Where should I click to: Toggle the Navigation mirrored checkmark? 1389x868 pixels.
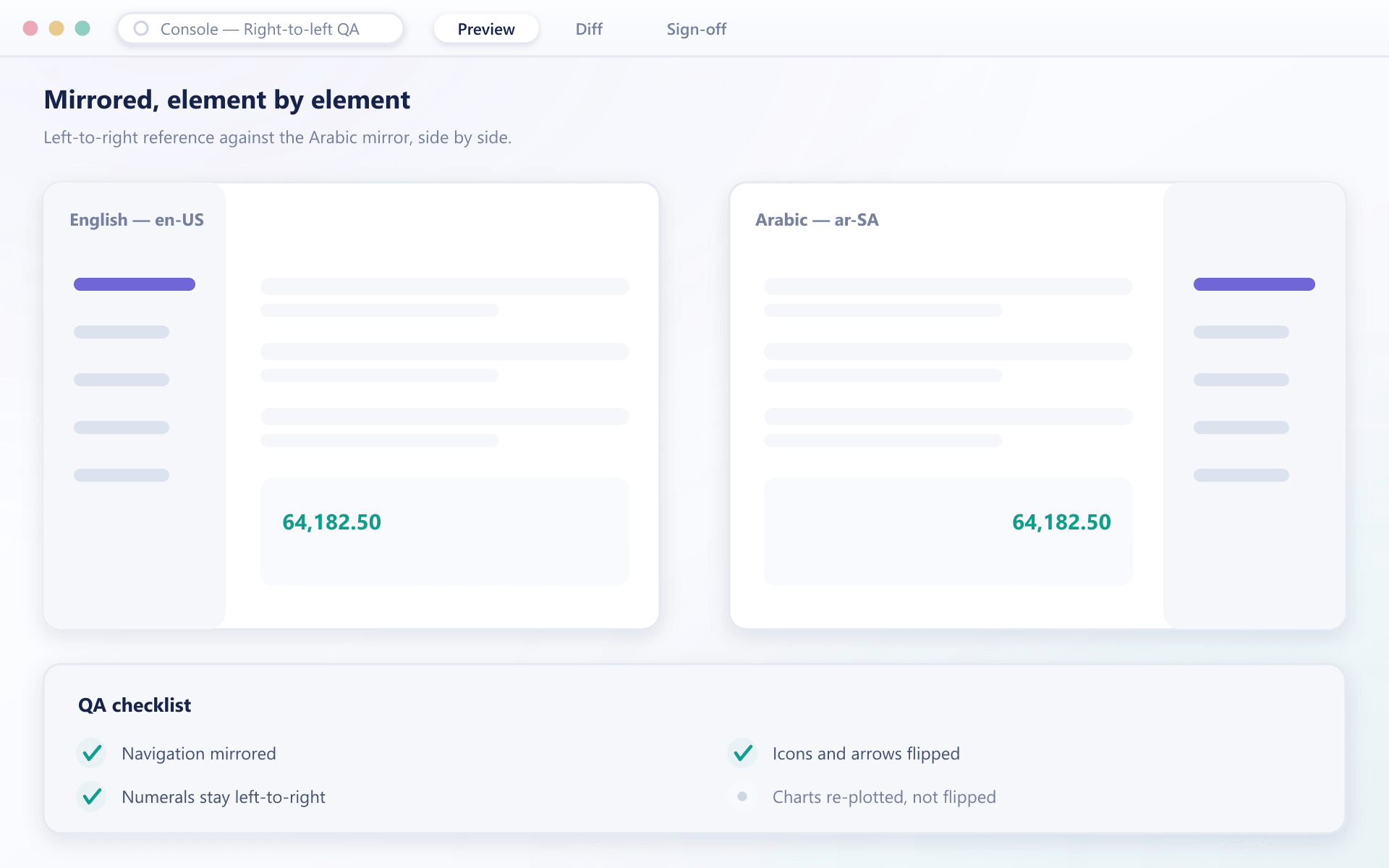pyautogui.click(x=92, y=753)
